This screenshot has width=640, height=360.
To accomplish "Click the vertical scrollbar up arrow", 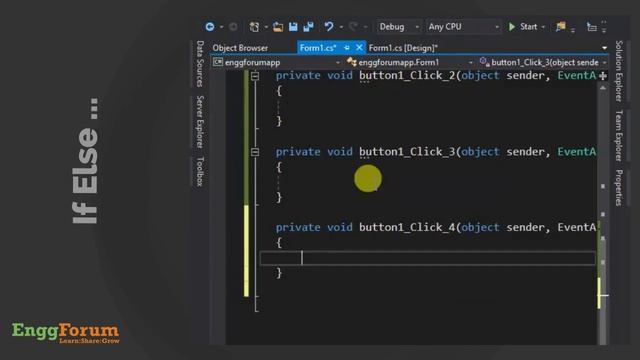I will point(603,88).
